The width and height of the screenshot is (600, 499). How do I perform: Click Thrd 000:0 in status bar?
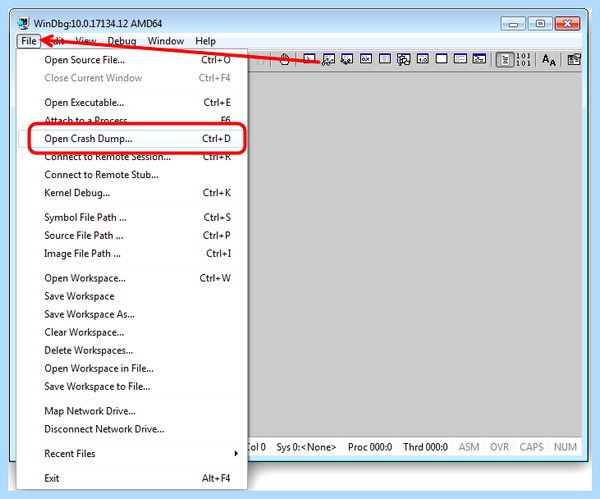click(x=426, y=447)
